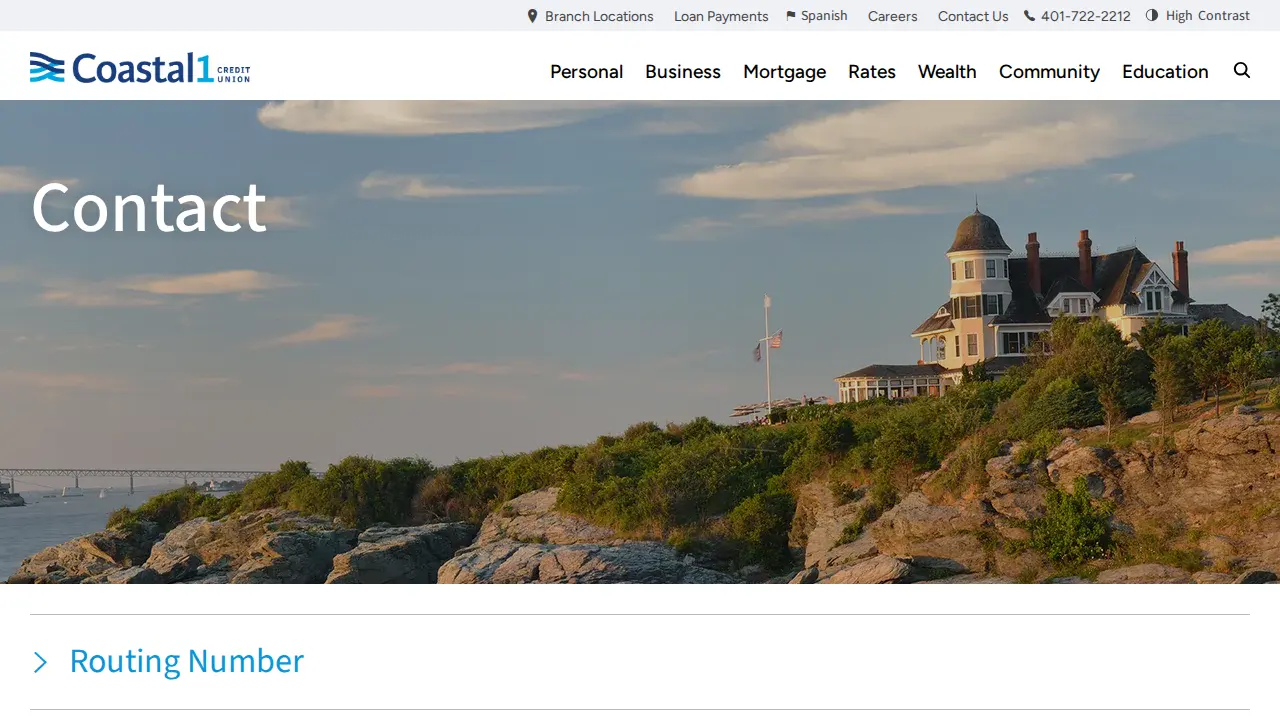Call 401-722-2212 phone link
Viewport: 1280px width, 720px height.
click(x=1086, y=16)
